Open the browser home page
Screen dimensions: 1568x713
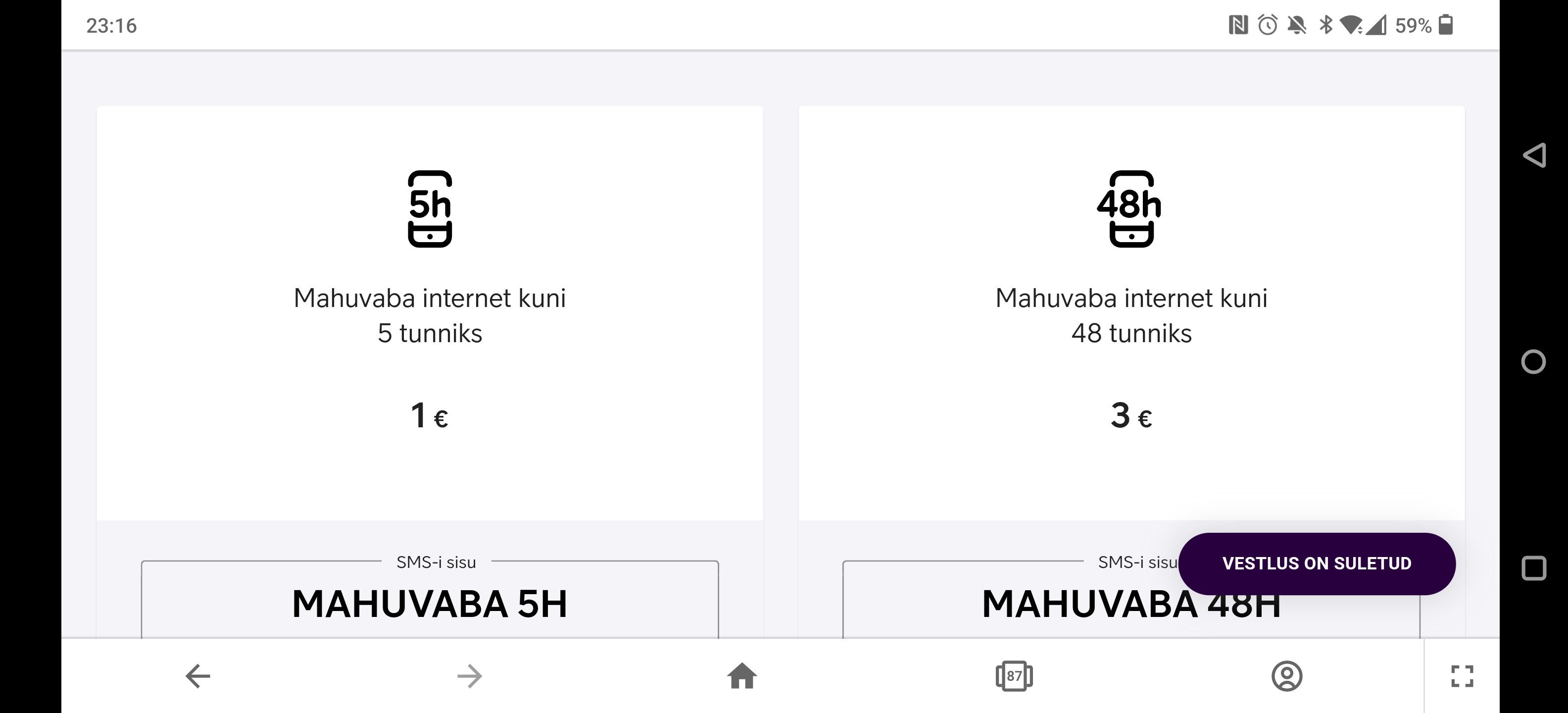click(x=742, y=676)
